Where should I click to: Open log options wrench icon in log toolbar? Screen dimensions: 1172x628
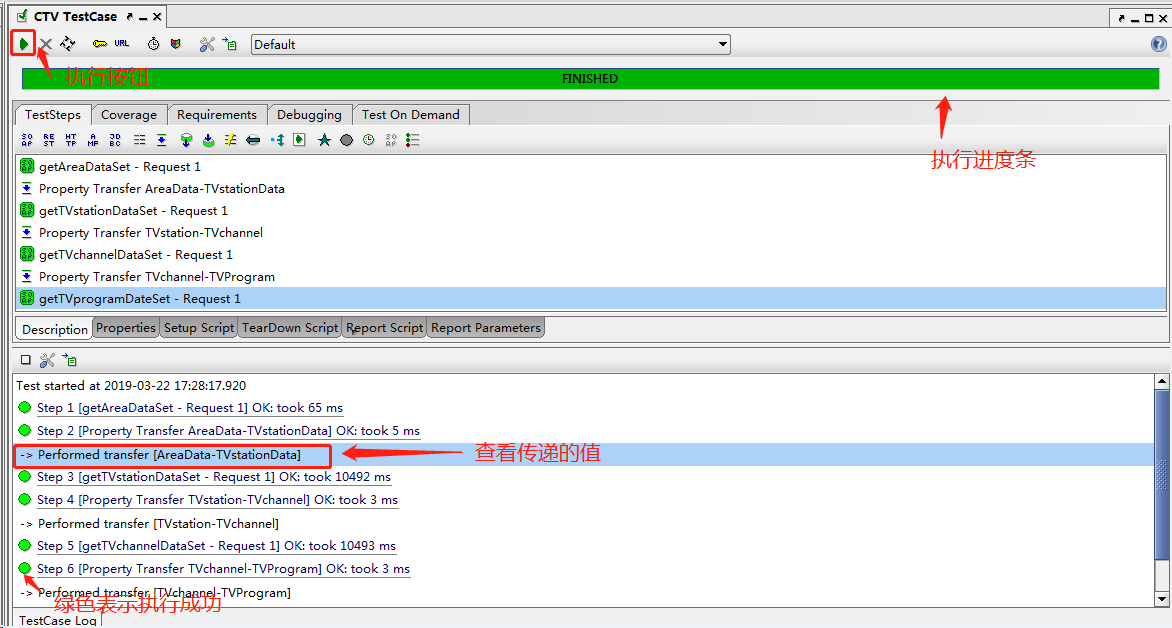click(47, 360)
